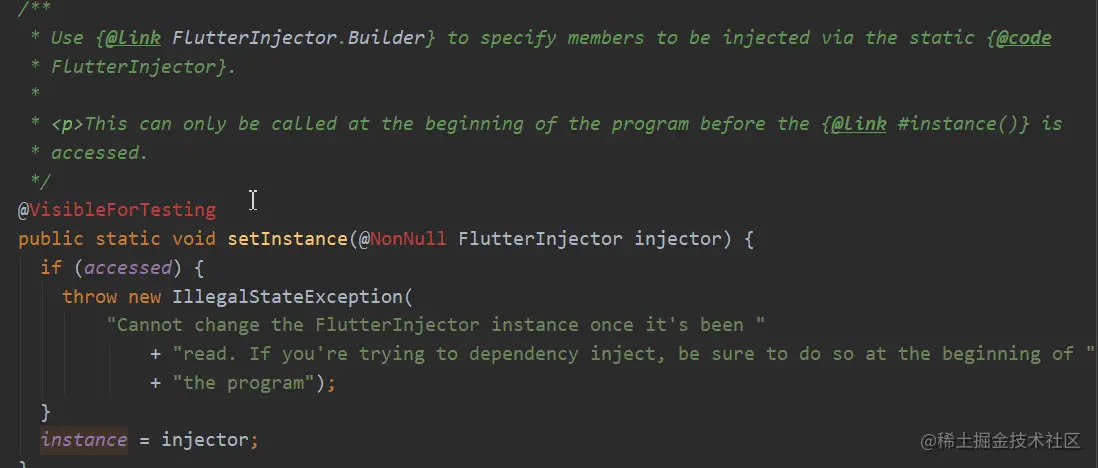Viewport: 1098px width, 468px height.
Task: Click the FlutterInjector parameter type
Action: [x=540, y=239]
